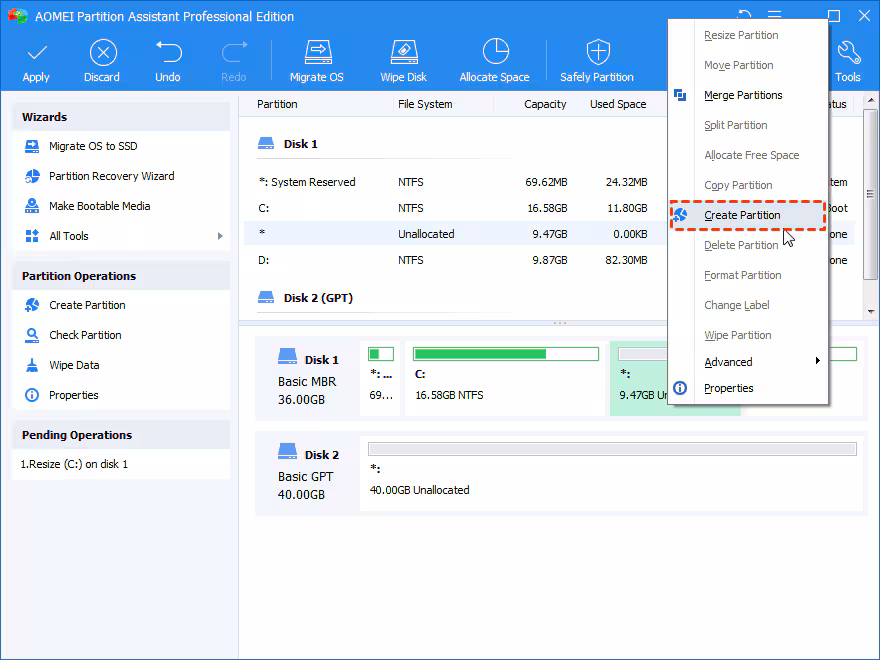The image size is (880, 660).
Task: Click the Disk 1 drive icon in list
Action: 266,144
